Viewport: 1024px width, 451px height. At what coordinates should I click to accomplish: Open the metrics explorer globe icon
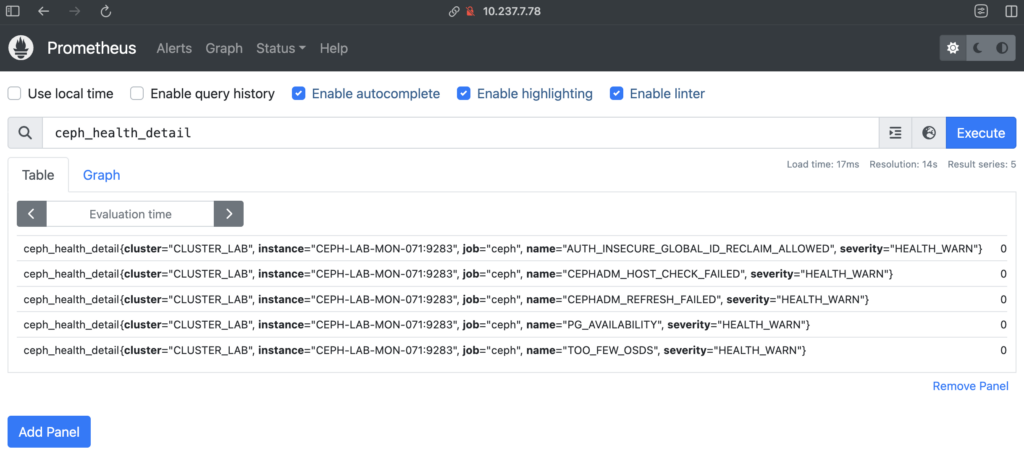click(929, 133)
